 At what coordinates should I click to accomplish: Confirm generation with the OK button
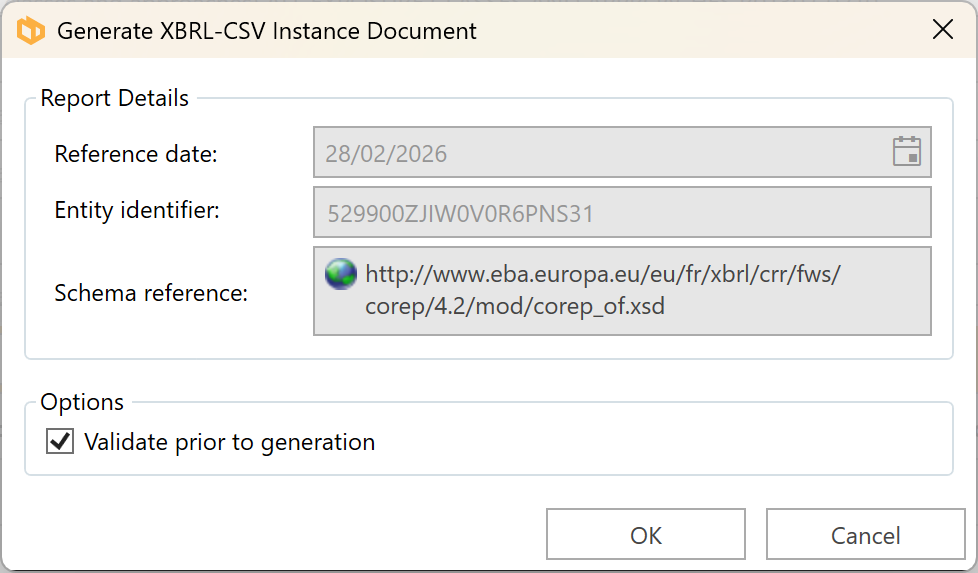coord(646,534)
